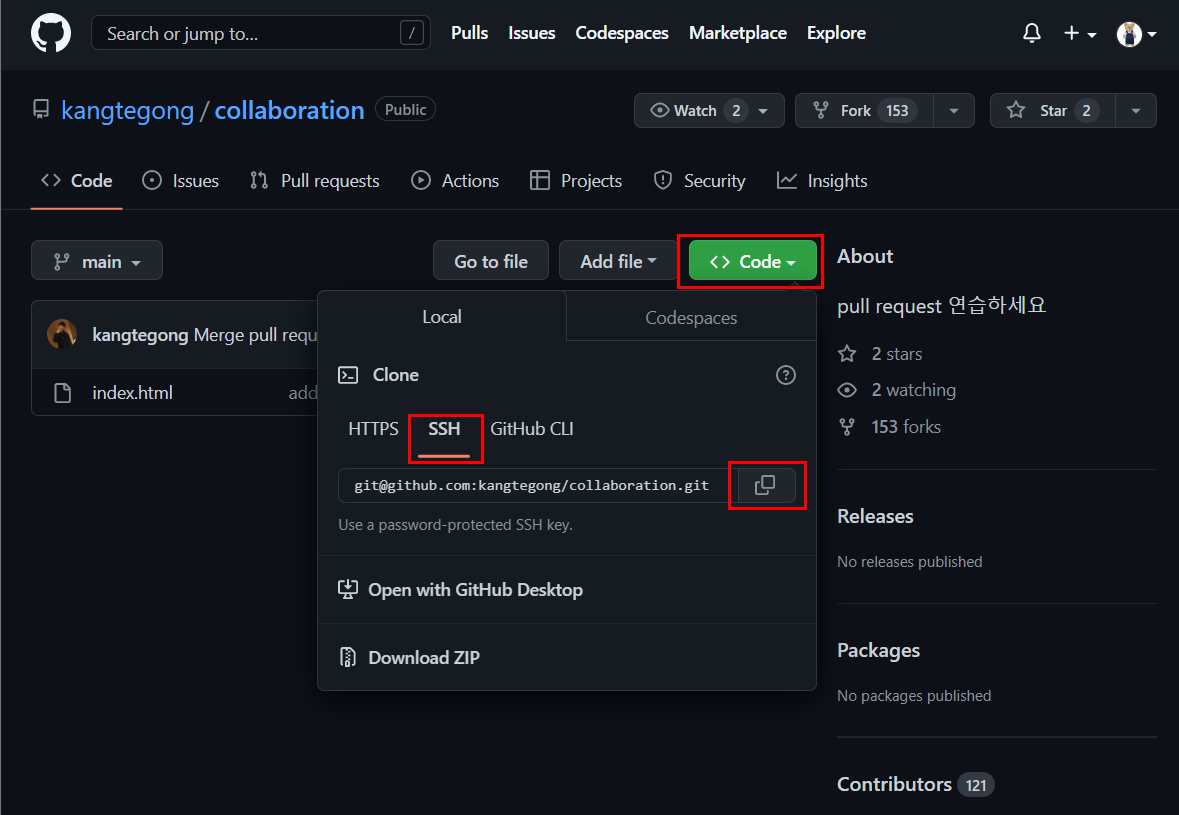Viewport: 1179px width, 815px height.
Task: Open the kangtegong owner profile link
Action: [x=127, y=111]
